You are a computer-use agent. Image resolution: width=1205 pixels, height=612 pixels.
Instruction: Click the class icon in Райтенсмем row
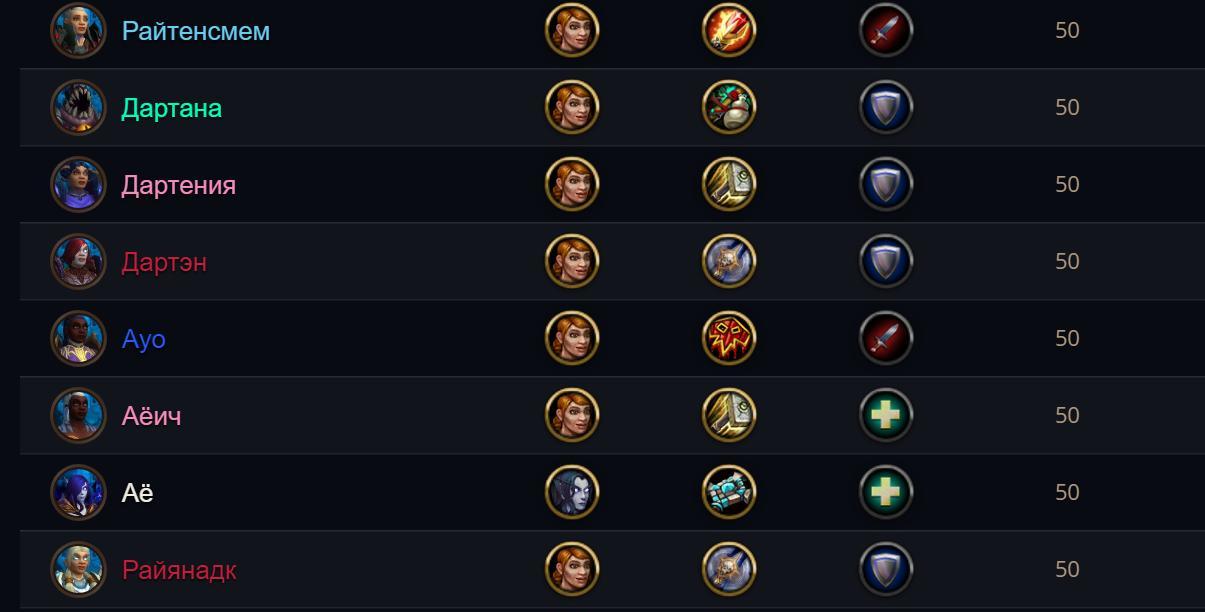[x=729, y=30]
